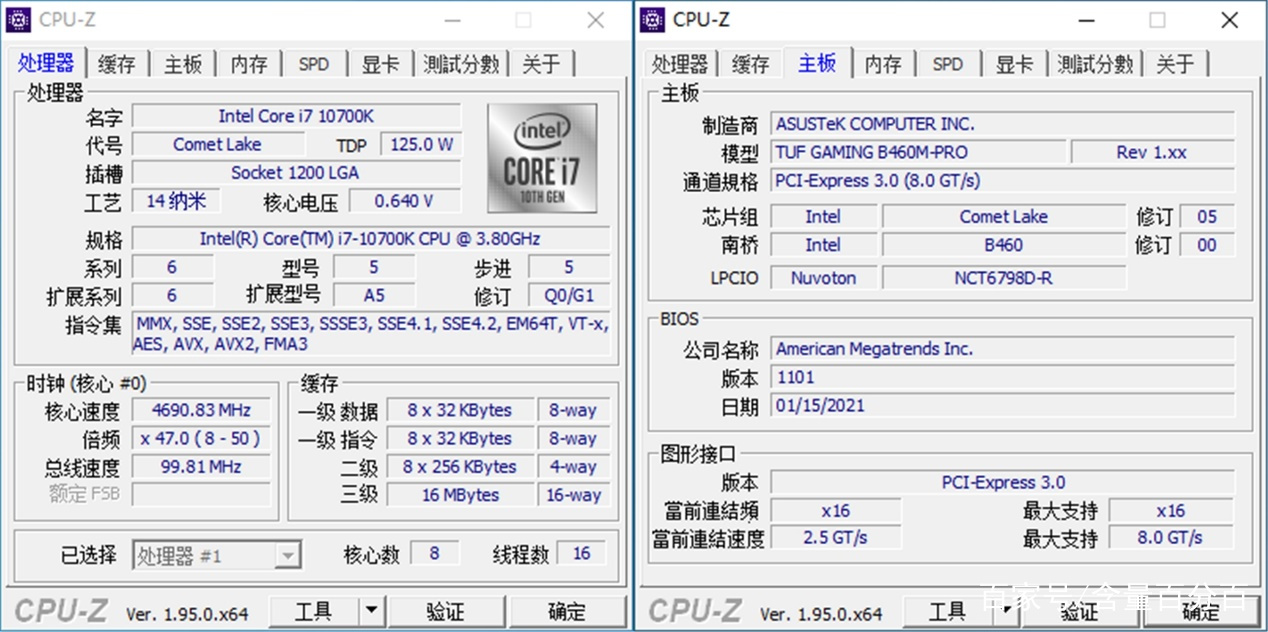Click the CPU-Z logo in the right titlebar

[652, 19]
